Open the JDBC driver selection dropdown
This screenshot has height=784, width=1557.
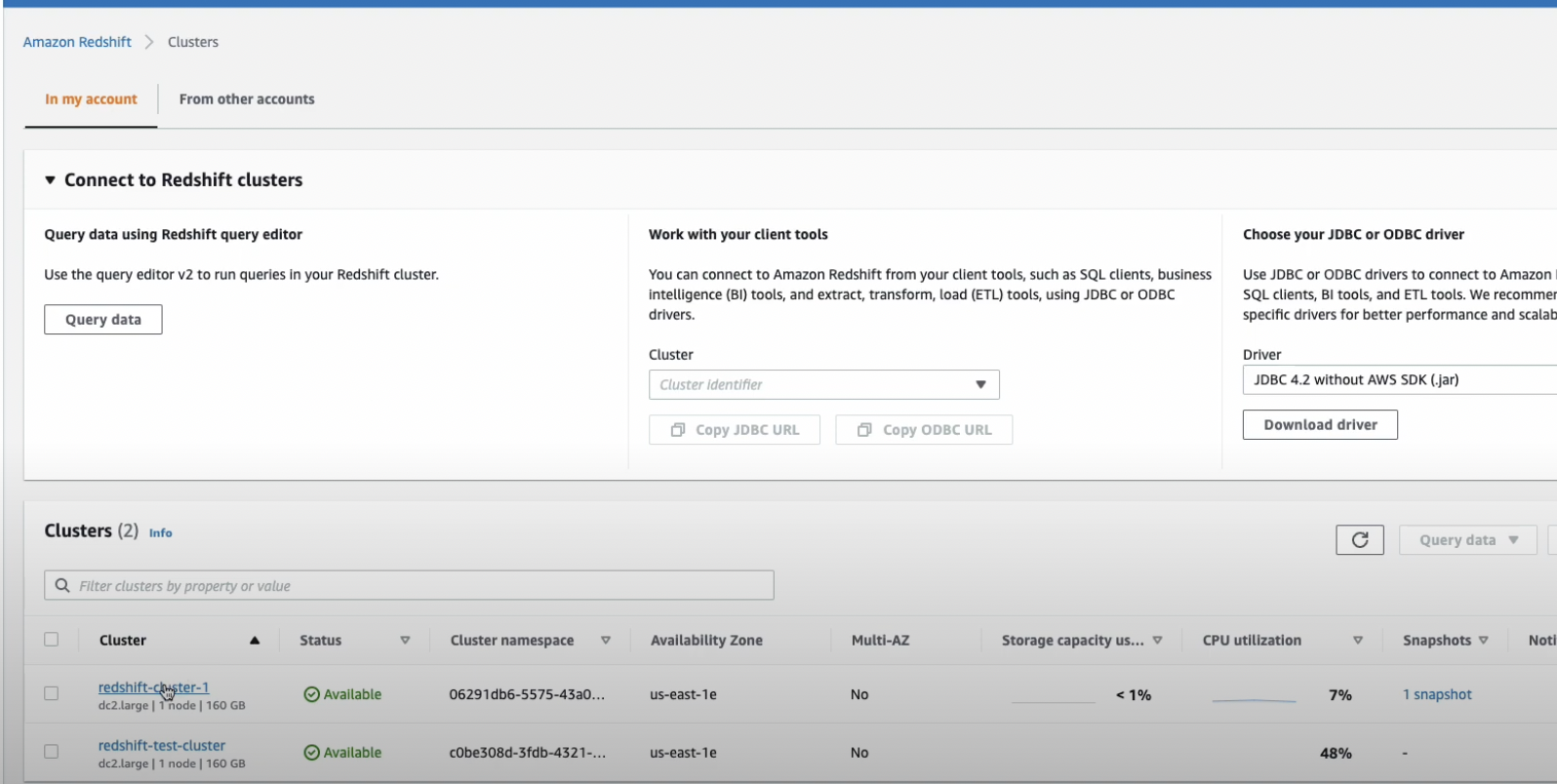coord(1399,380)
